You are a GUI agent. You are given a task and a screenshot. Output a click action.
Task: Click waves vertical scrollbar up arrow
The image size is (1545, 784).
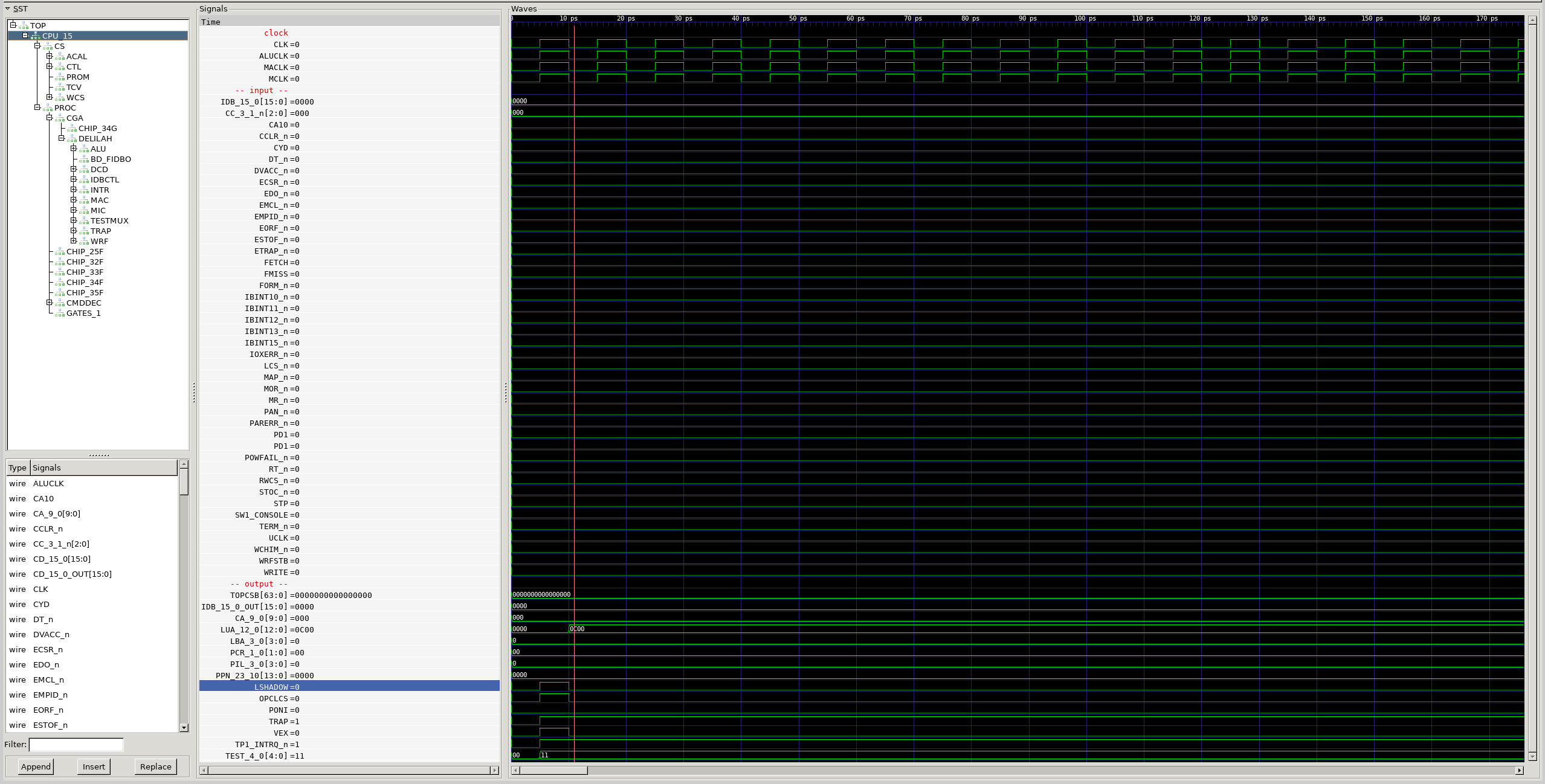pos(1532,21)
